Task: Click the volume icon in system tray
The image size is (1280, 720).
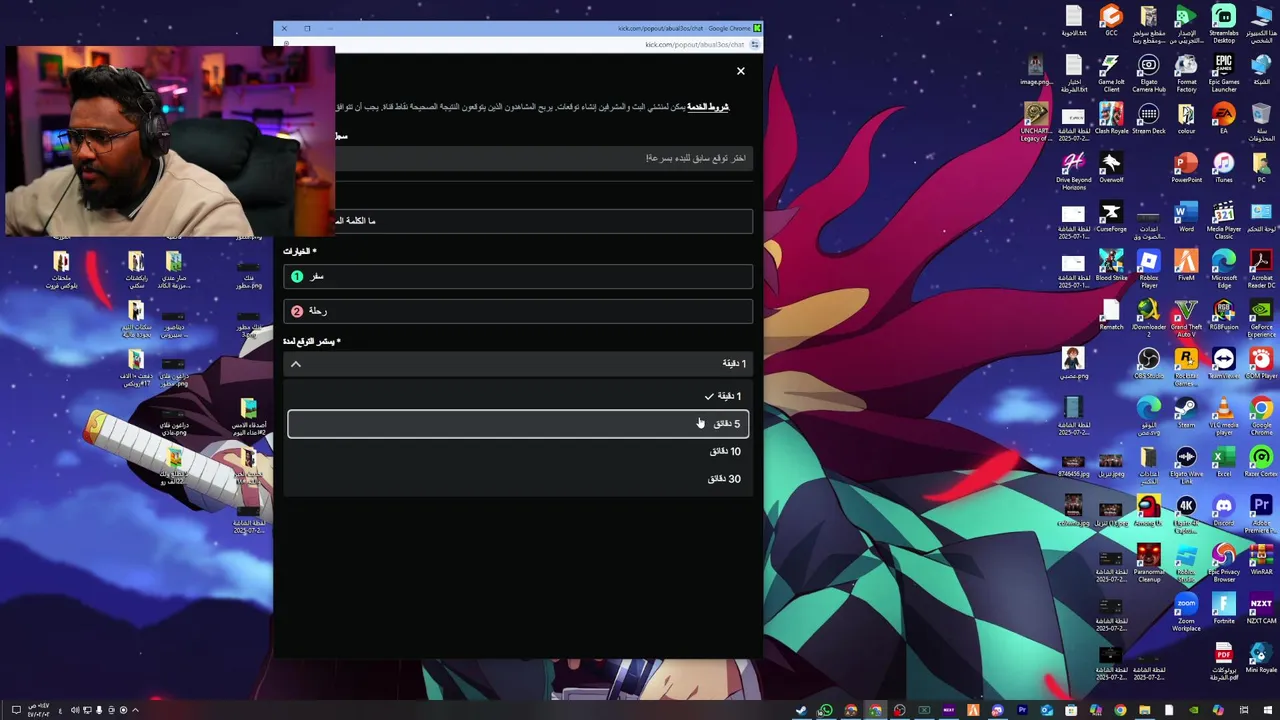Action: point(75,711)
